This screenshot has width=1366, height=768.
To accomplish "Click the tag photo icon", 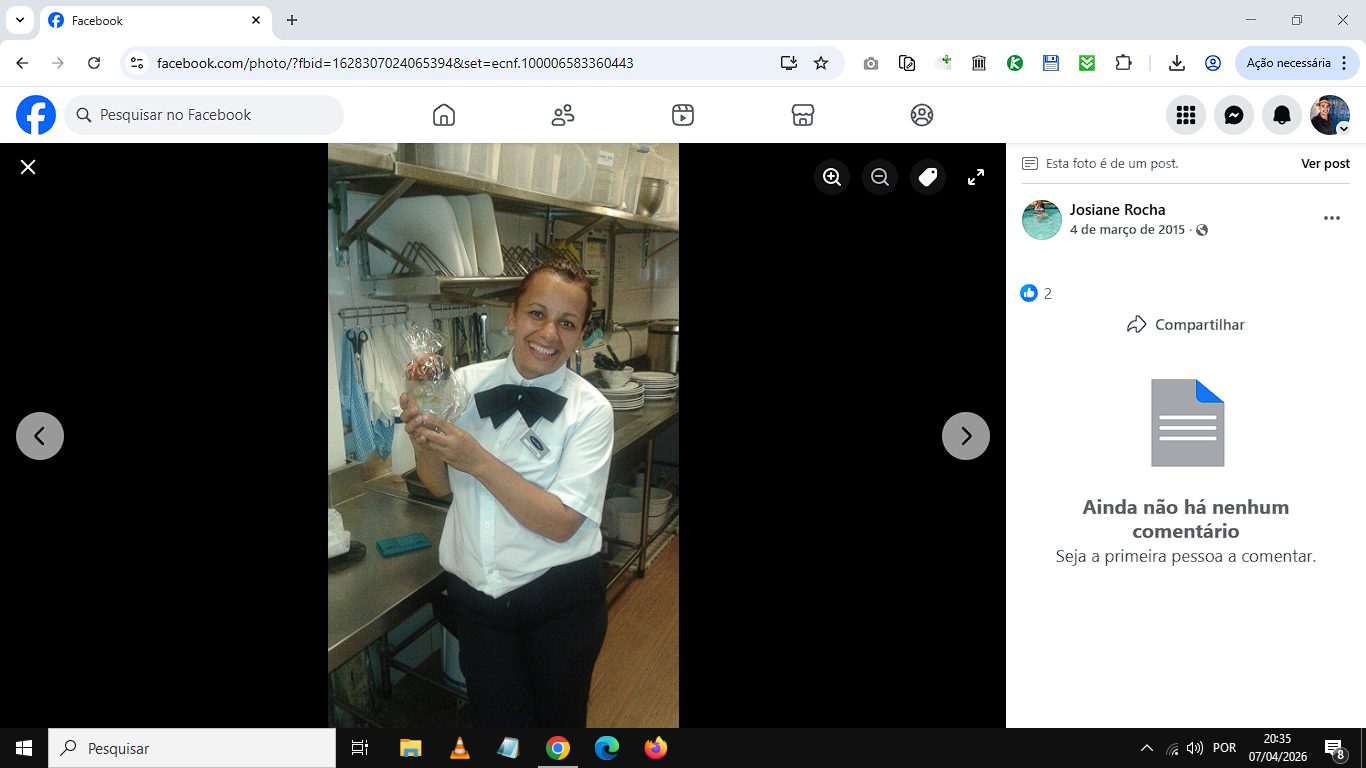I will (928, 177).
